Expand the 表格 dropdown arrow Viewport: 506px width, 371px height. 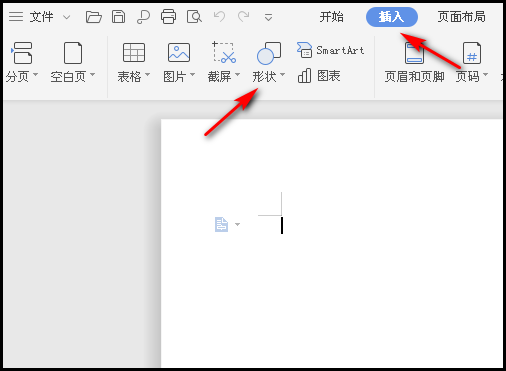pyautogui.click(x=147, y=74)
